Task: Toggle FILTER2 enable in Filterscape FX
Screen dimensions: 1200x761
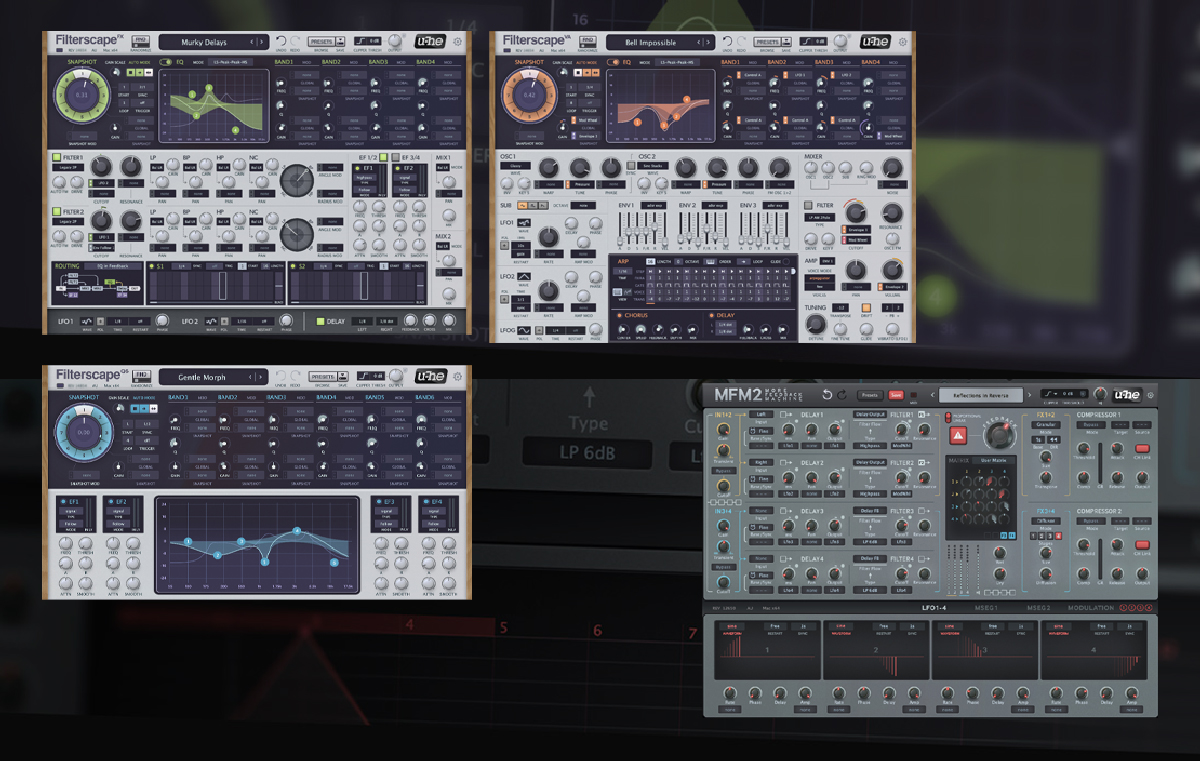Action: point(56,211)
